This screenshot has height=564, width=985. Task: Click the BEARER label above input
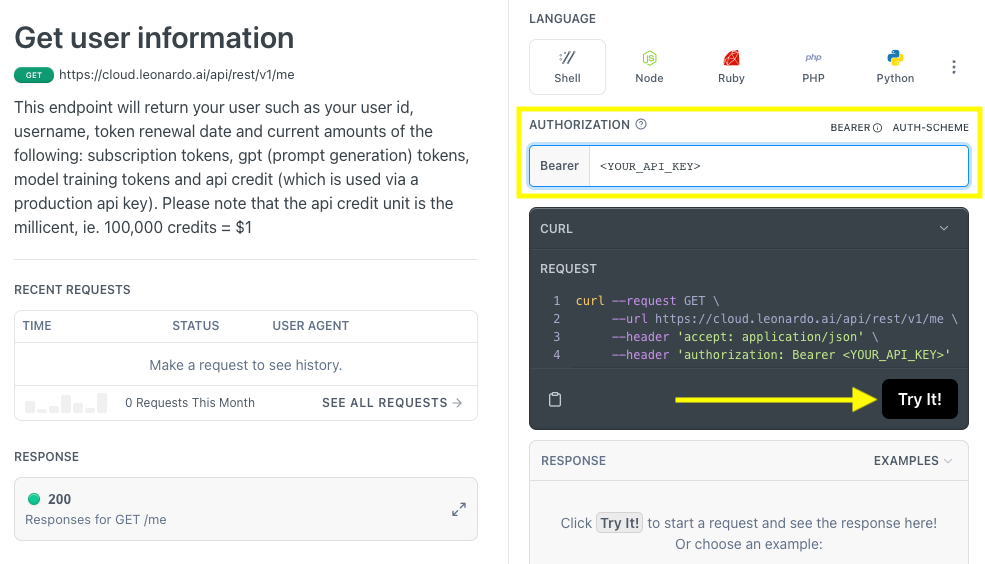coord(850,127)
